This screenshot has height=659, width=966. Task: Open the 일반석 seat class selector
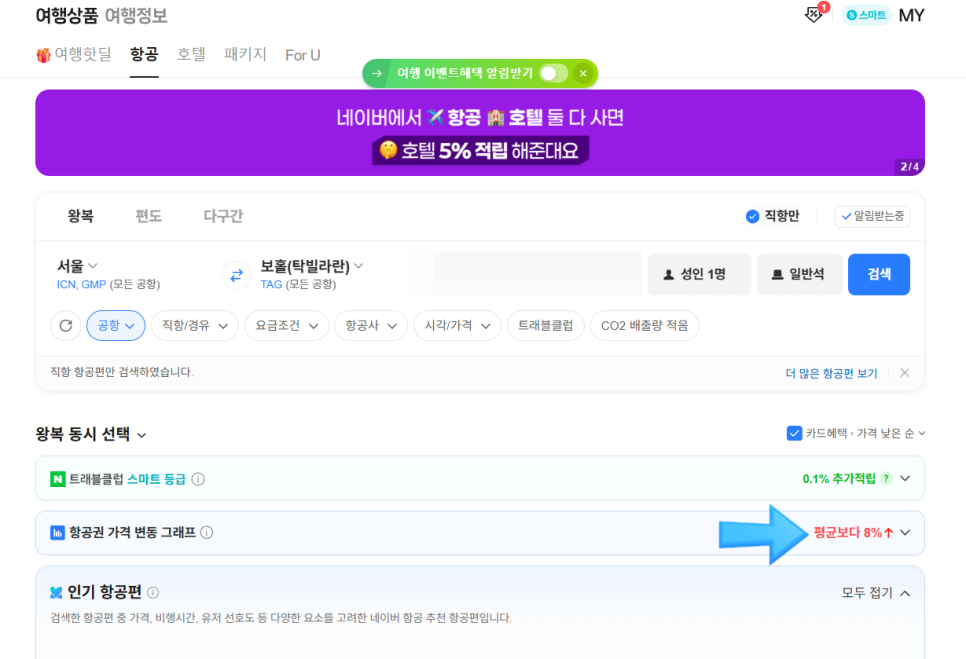click(799, 274)
